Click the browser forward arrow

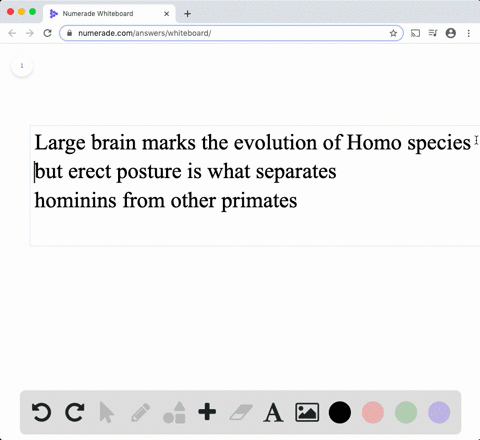pos(30,33)
